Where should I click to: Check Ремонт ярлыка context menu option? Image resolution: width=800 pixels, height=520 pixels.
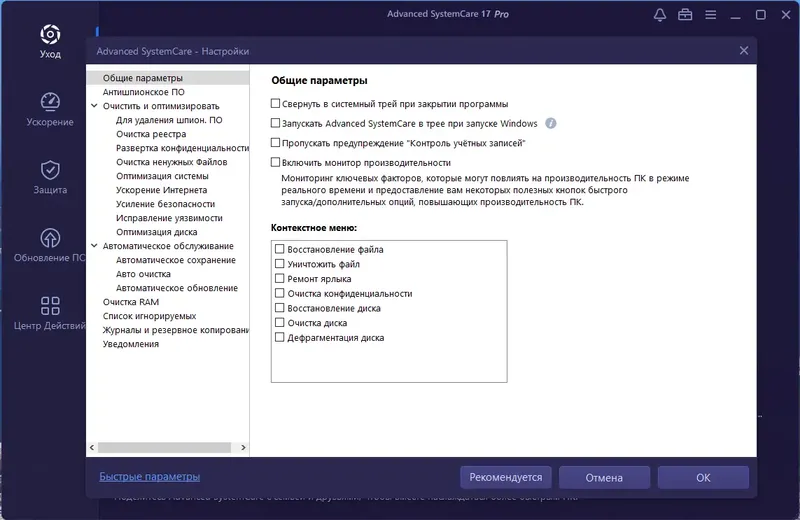[x=280, y=279]
